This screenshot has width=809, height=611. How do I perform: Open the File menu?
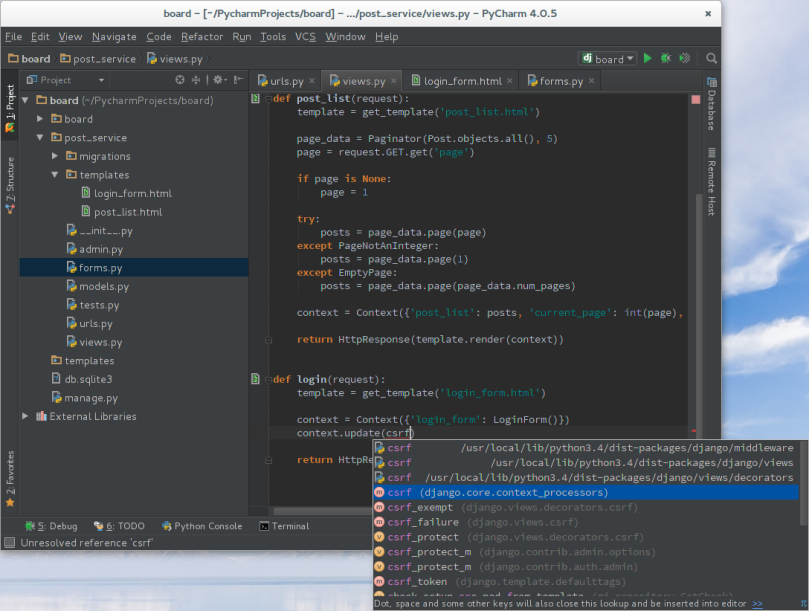13,37
